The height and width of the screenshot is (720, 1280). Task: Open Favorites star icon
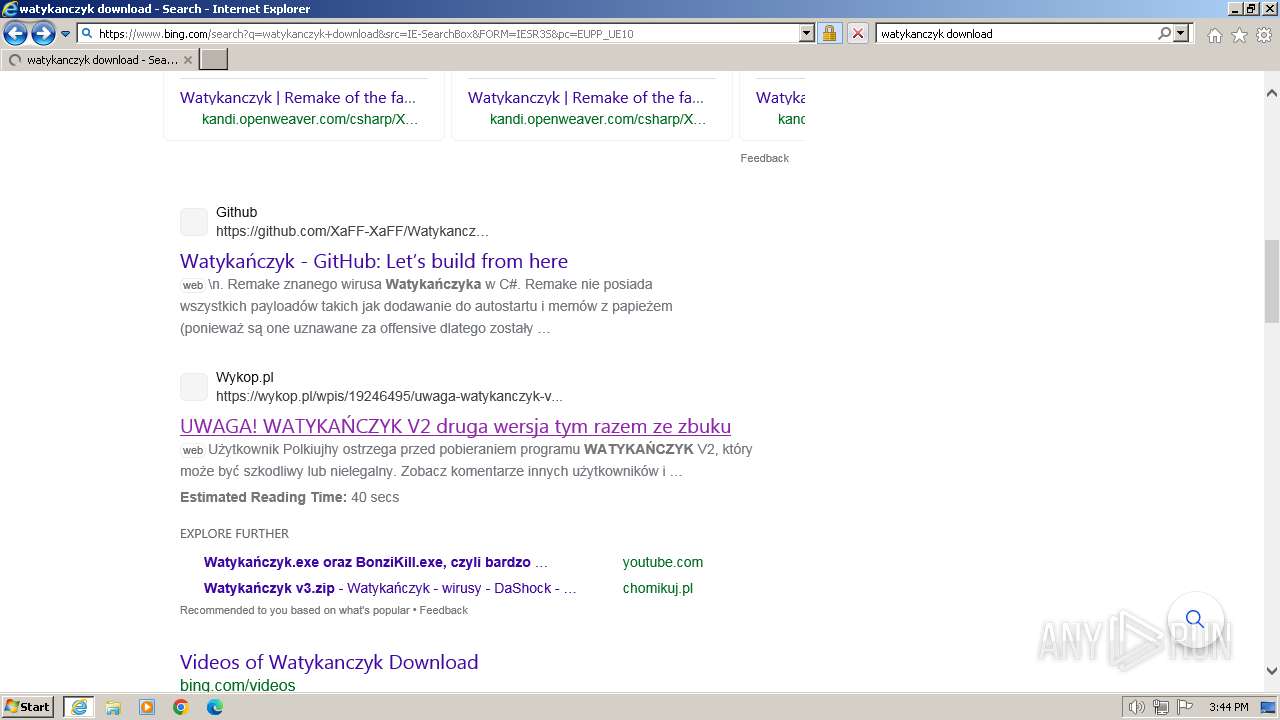[x=1239, y=35]
